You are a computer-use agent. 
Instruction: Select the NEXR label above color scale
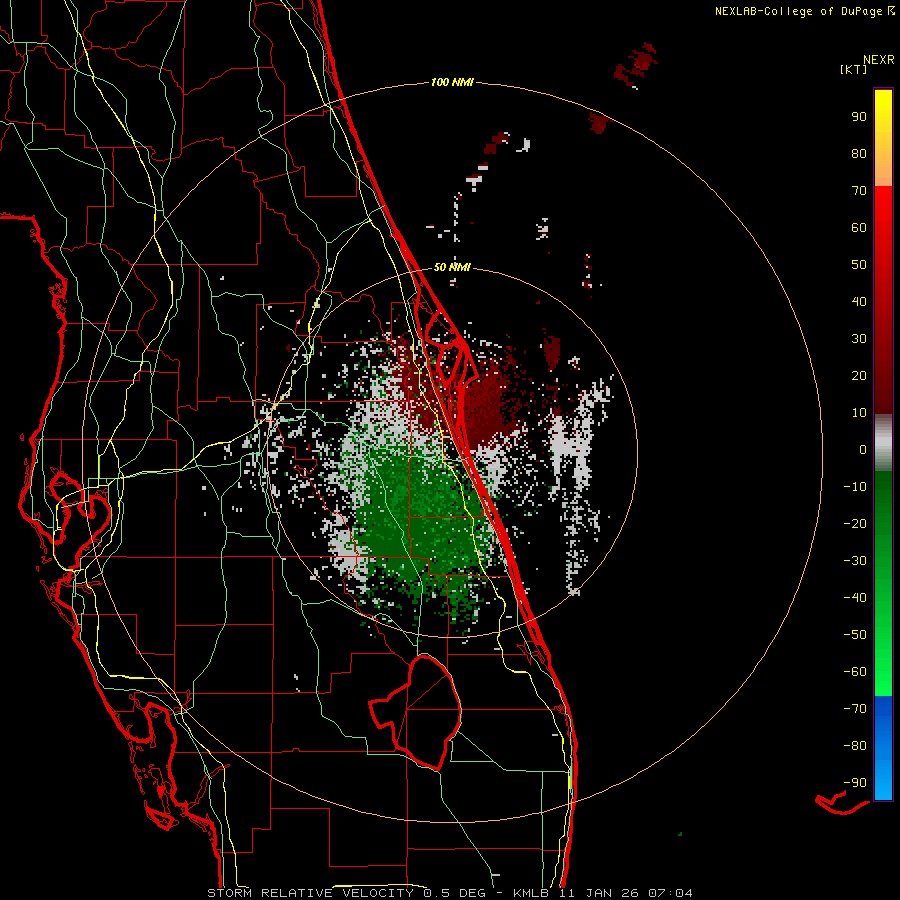[878, 60]
